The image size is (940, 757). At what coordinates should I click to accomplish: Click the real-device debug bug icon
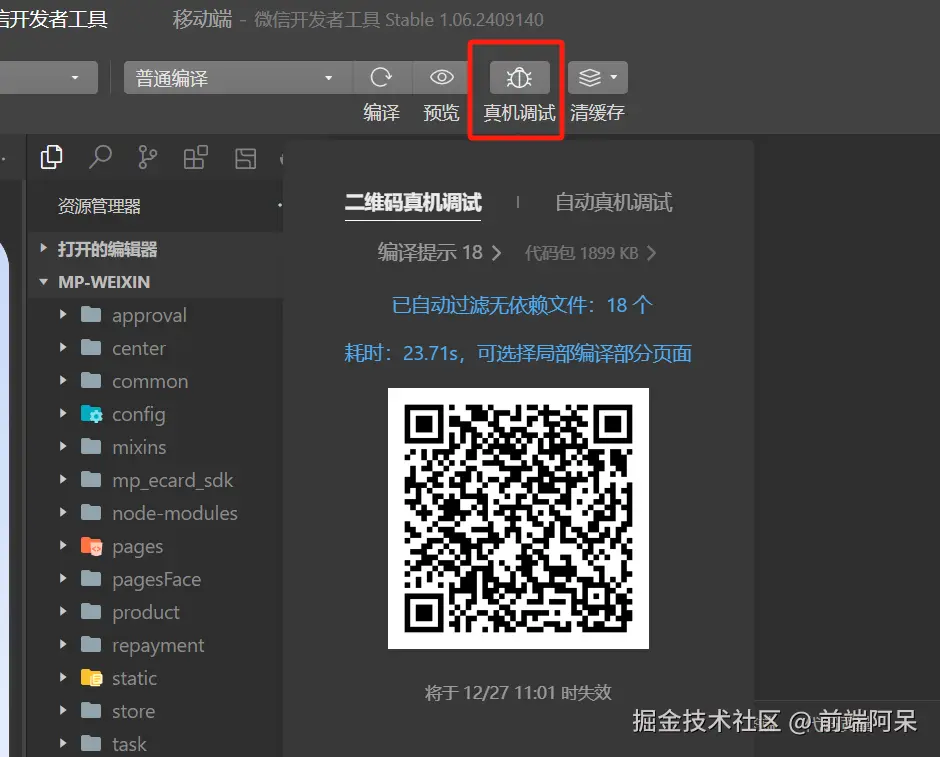click(519, 77)
